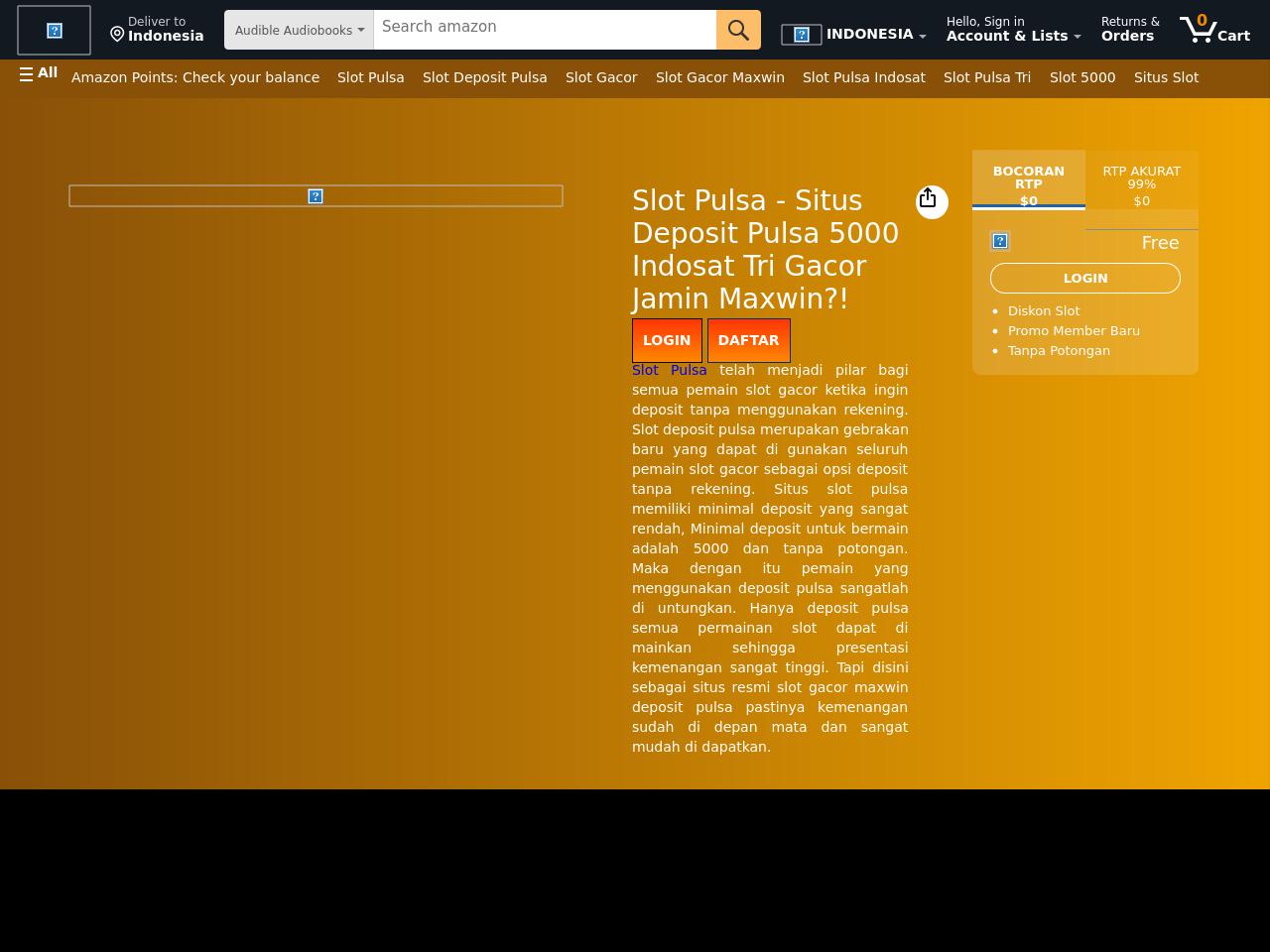The height and width of the screenshot is (952, 1270).
Task: Click the product image placeholder
Action: pyautogui.click(x=316, y=196)
